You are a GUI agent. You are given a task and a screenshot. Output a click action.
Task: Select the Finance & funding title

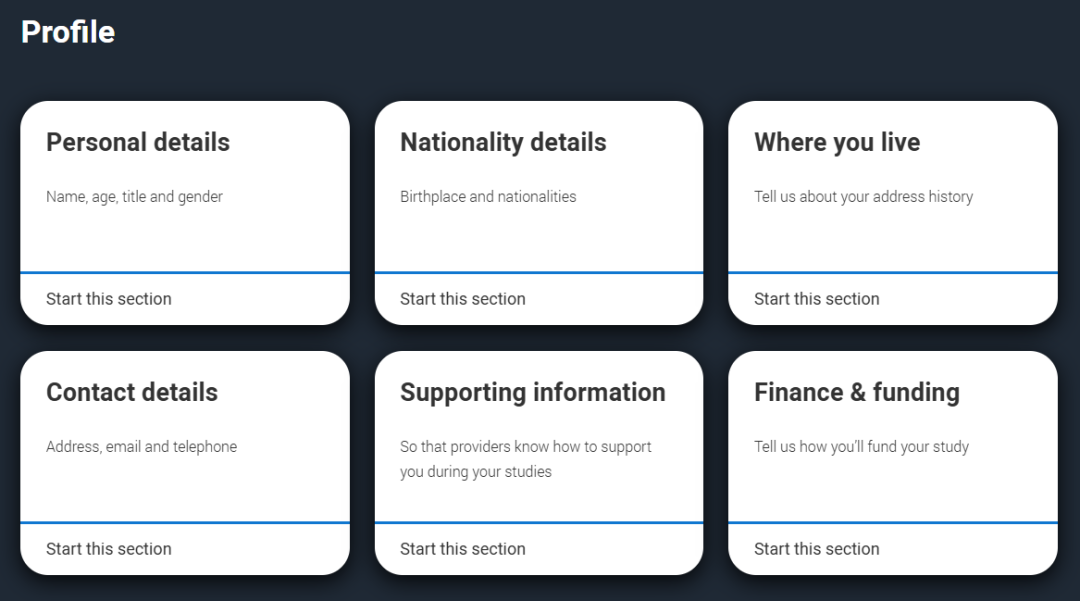pos(857,392)
